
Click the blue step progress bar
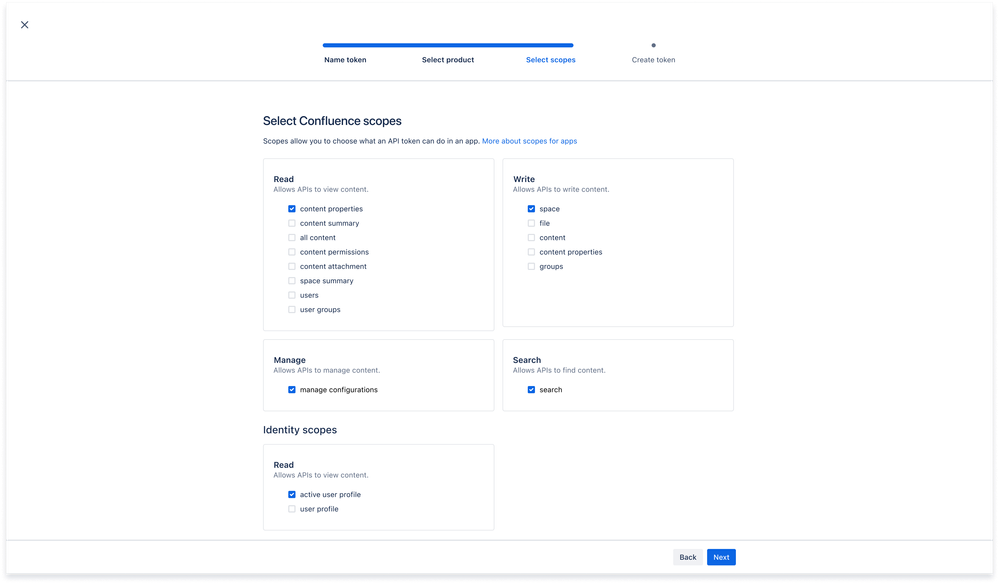coord(448,45)
